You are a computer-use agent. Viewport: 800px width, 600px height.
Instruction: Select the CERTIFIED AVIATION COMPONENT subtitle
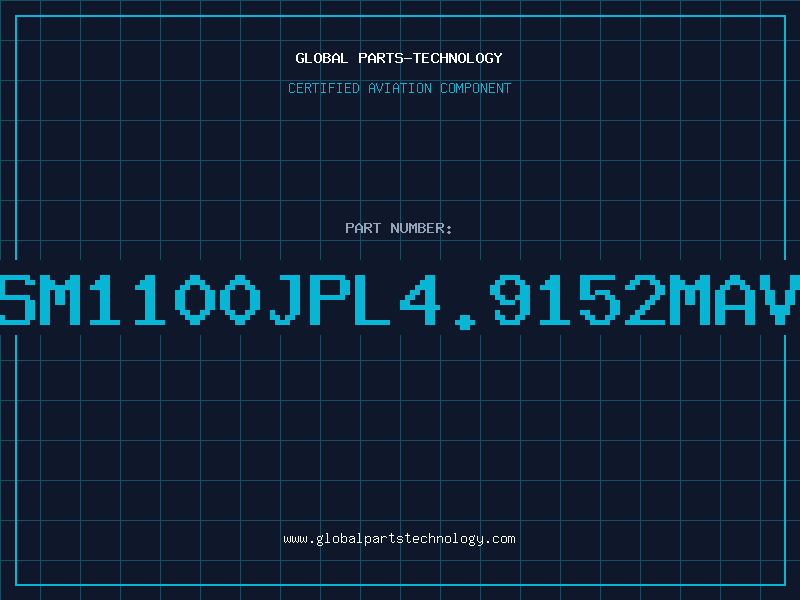[399, 88]
